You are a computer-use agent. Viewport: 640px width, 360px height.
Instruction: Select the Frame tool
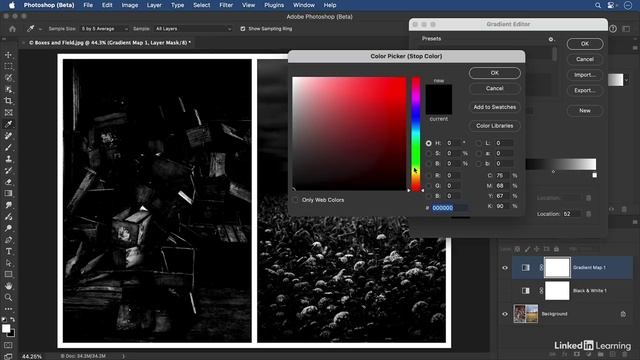click(x=8, y=112)
